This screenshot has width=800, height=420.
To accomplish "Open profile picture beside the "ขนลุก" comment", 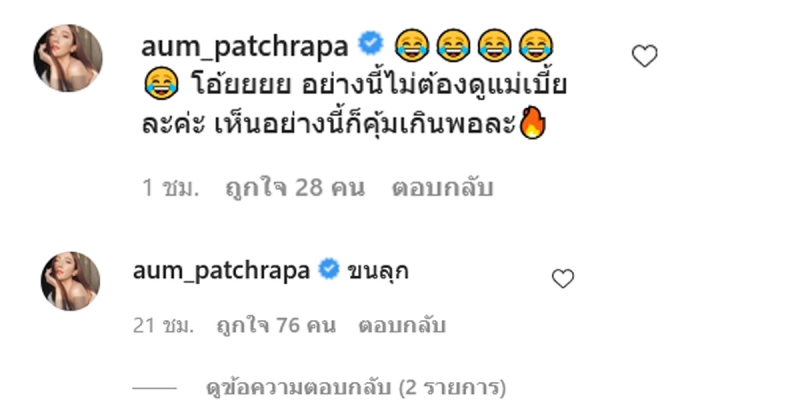I will pyautogui.click(x=70, y=281).
